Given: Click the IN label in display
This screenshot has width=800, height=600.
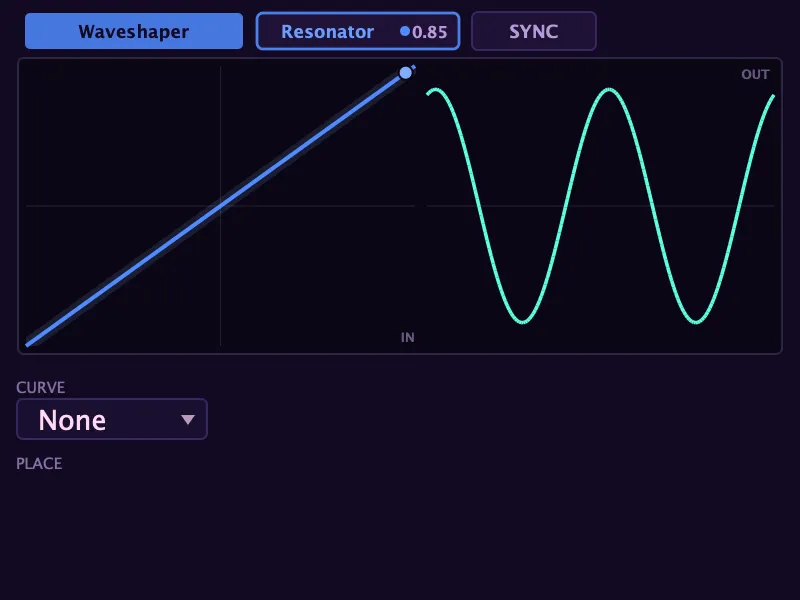Looking at the screenshot, I should (408, 337).
